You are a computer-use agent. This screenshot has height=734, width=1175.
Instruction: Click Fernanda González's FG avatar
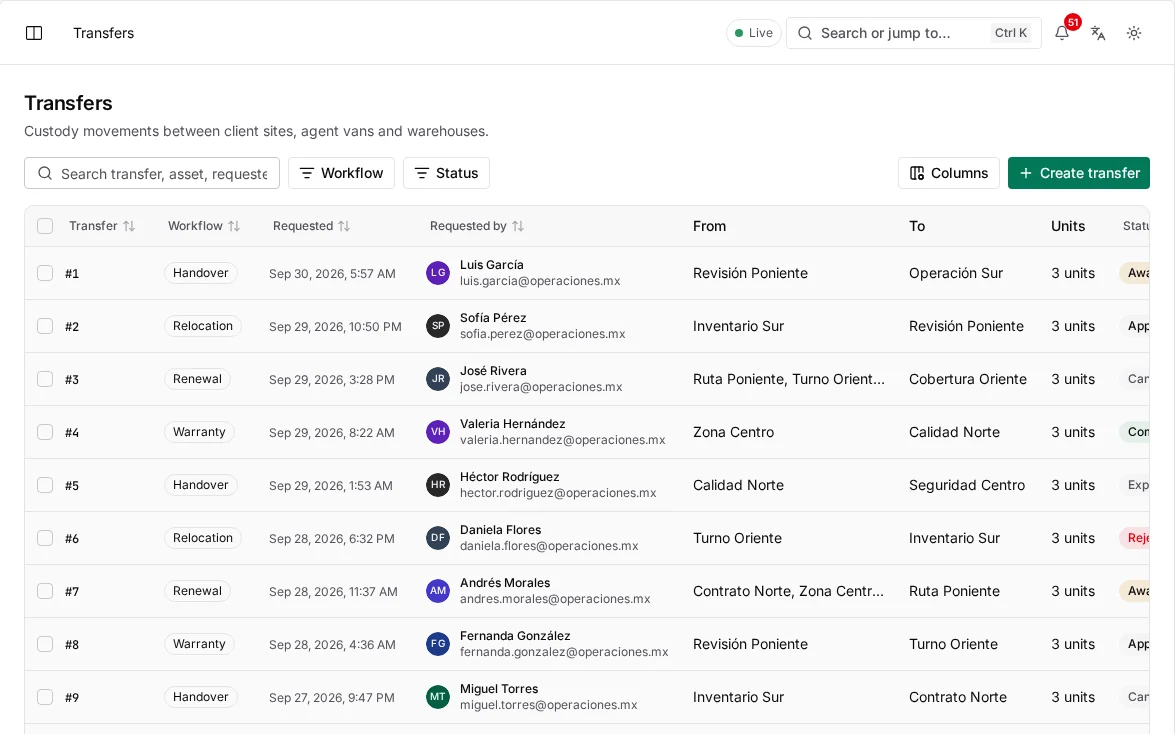coord(438,644)
